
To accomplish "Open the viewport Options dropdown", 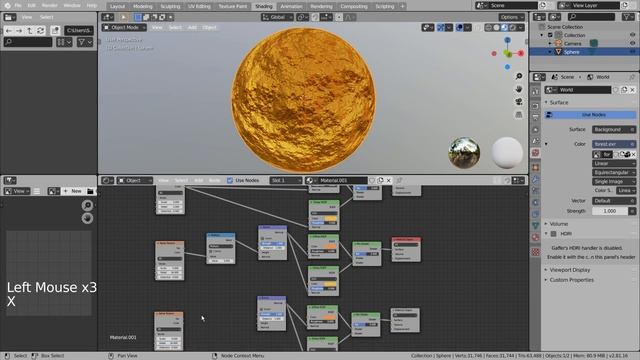I will click(x=511, y=17).
